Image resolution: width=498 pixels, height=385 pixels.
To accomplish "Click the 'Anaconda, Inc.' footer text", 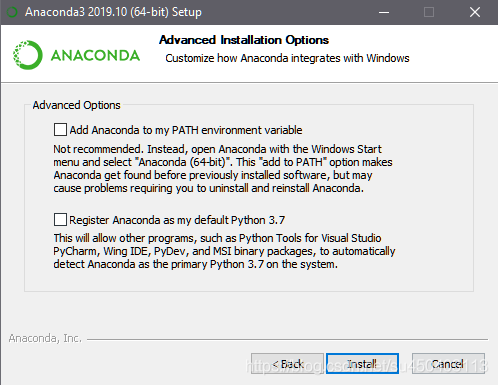I will [45, 338].
